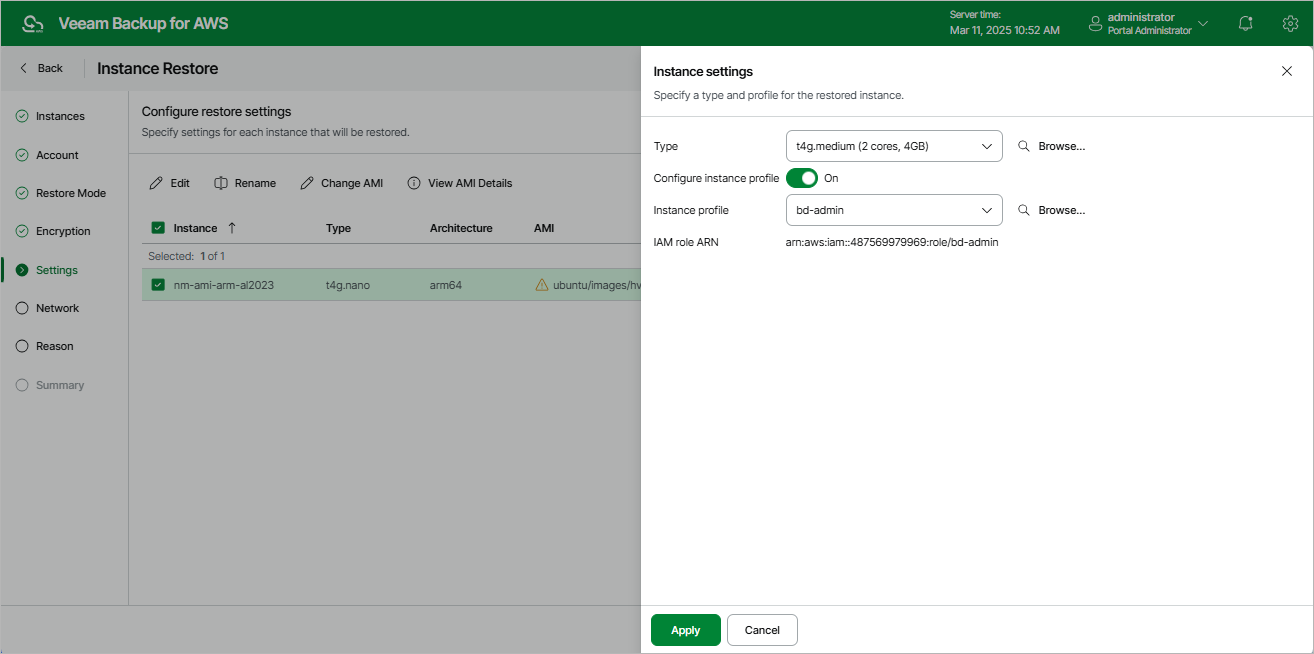Go to the Network wizard step
1314x654 pixels.
(x=55, y=308)
